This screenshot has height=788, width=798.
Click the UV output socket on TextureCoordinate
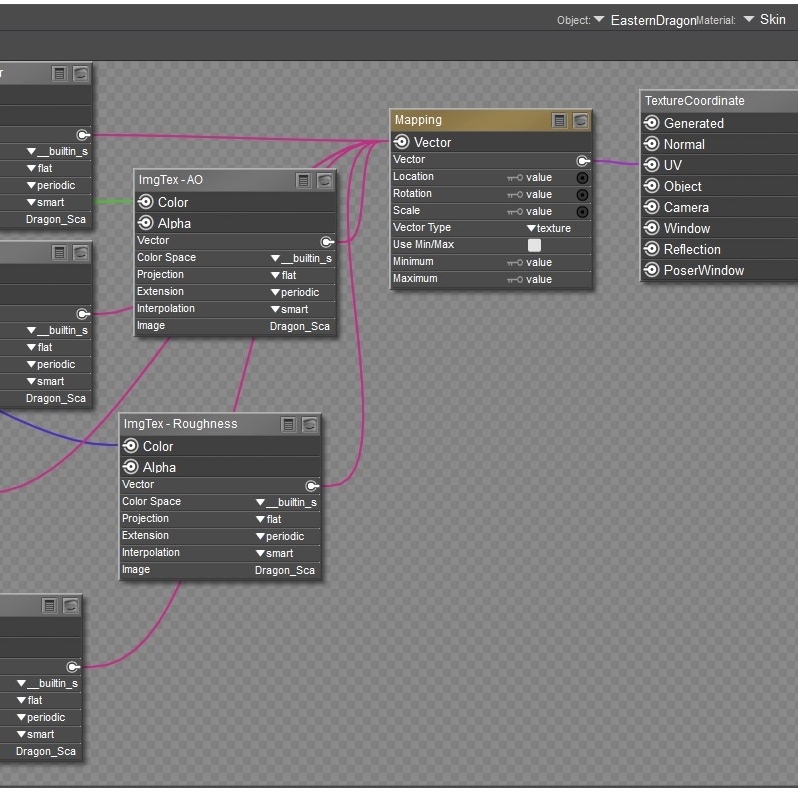pyautogui.click(x=652, y=165)
